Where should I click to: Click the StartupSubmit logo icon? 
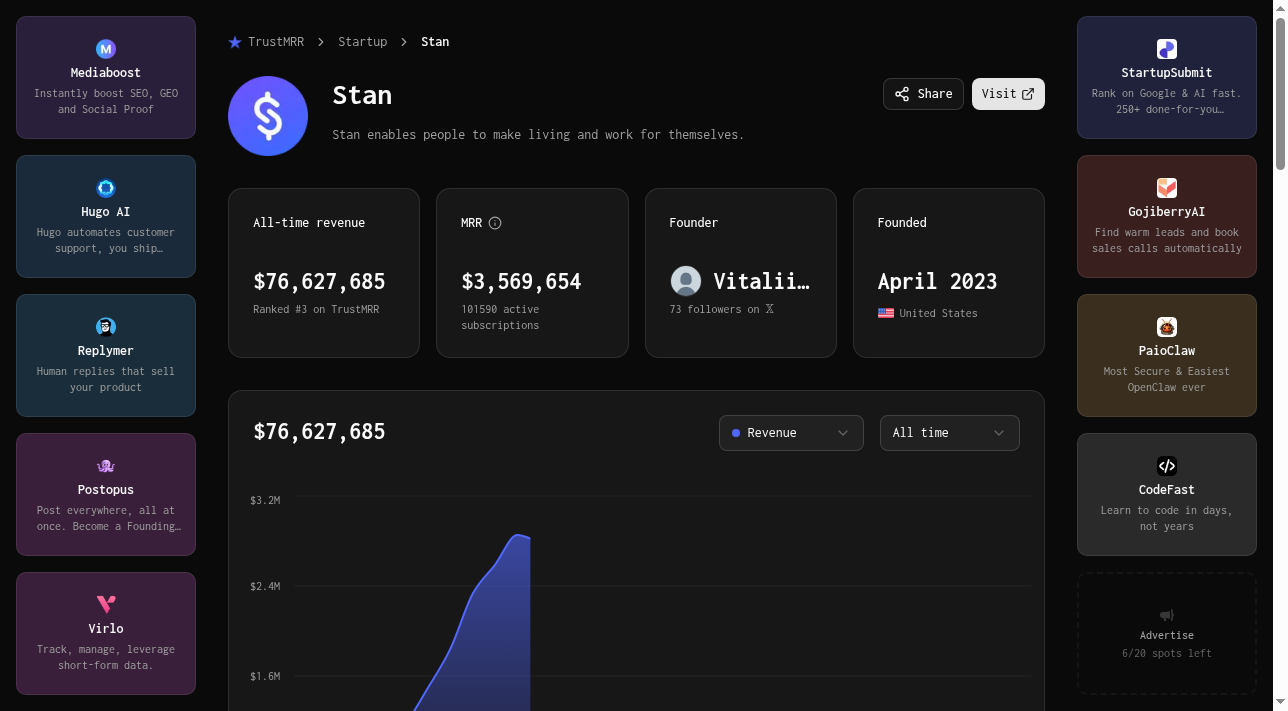point(1167,49)
